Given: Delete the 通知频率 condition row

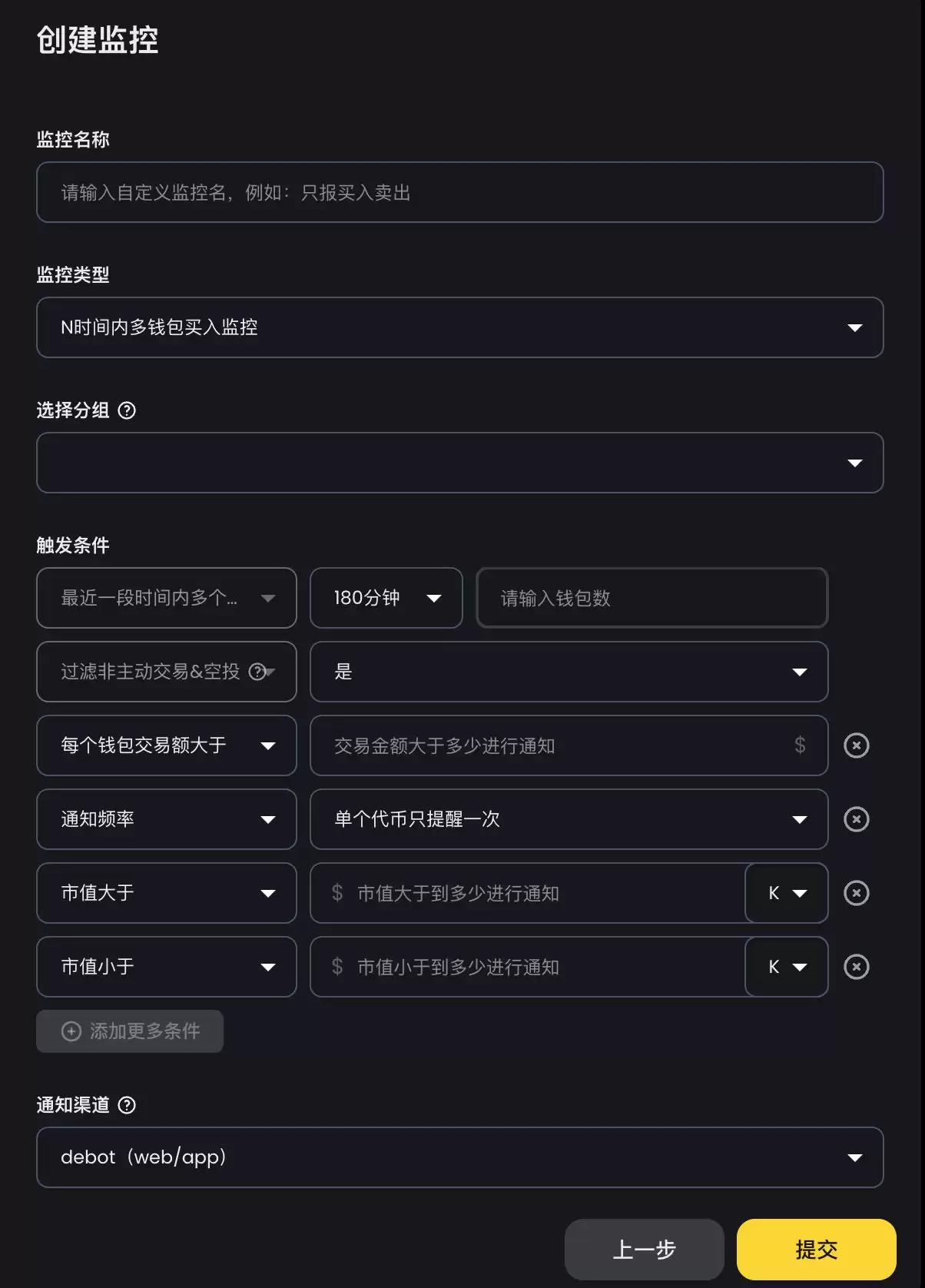Looking at the screenshot, I should tap(856, 819).
